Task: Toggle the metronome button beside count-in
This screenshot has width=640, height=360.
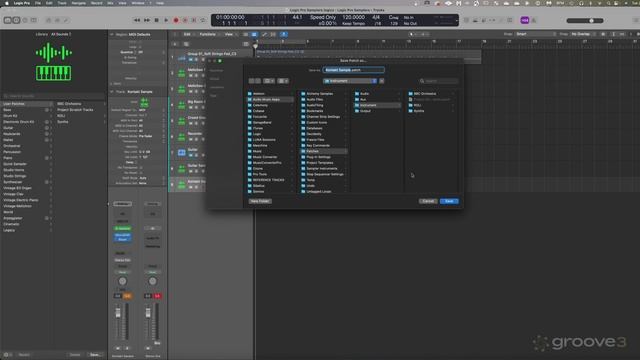Action: [533, 20]
